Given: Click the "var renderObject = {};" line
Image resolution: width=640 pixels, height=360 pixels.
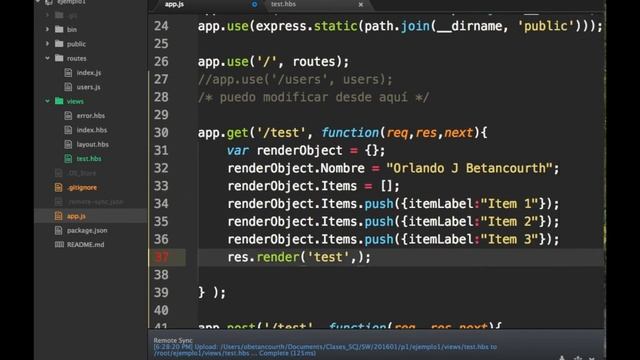Looking at the screenshot, I should pyautogui.click(x=306, y=151).
